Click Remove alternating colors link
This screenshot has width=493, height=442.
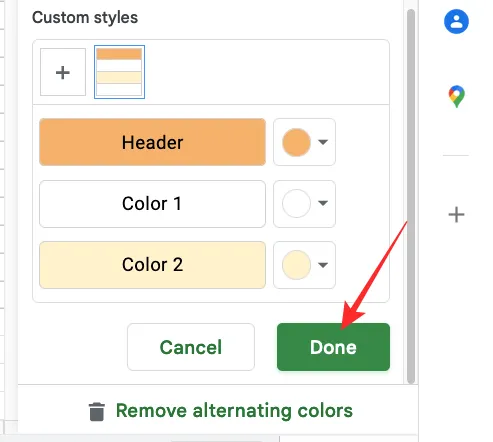[x=234, y=411]
